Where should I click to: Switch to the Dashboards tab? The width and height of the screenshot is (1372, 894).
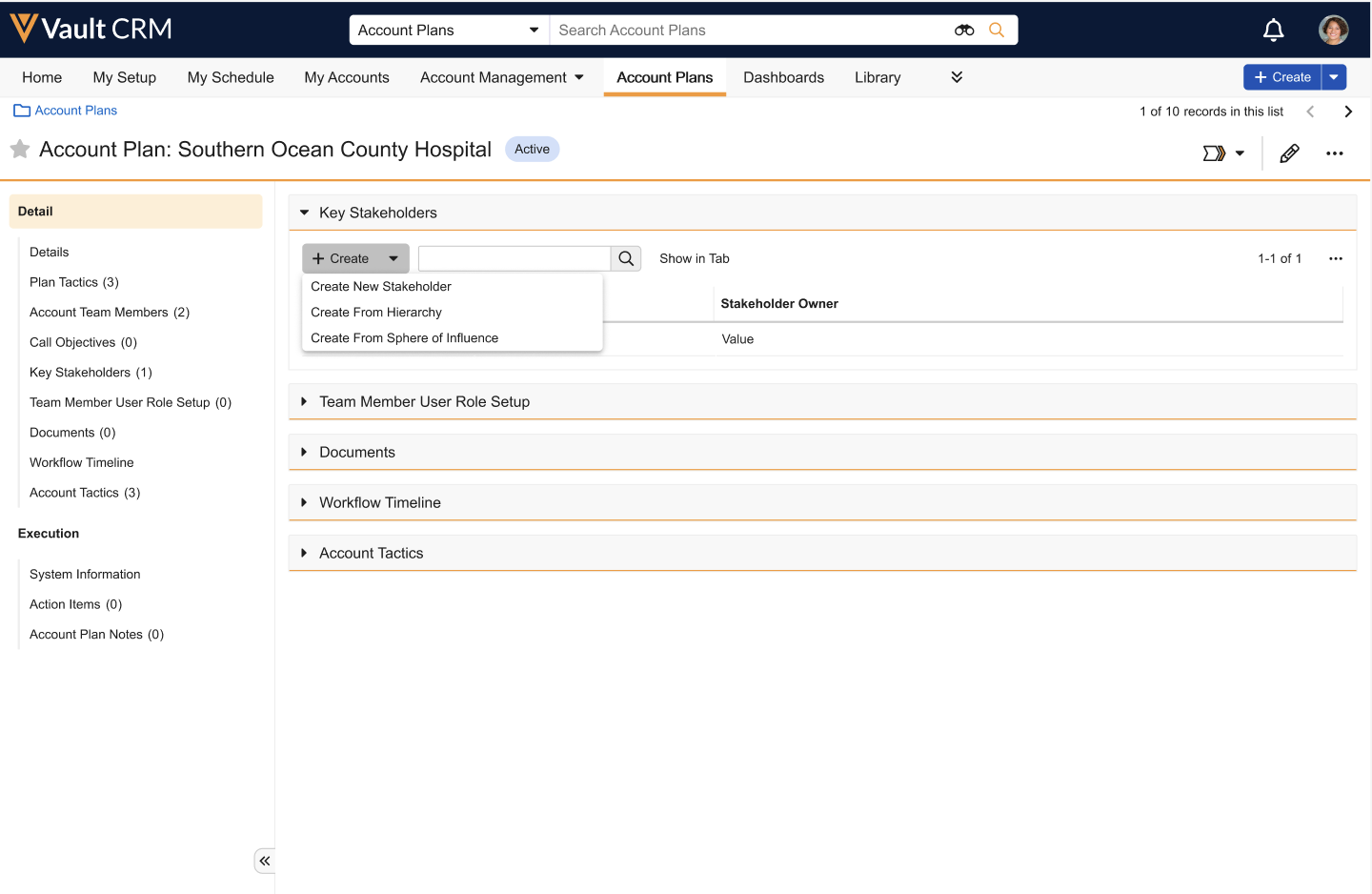tap(783, 77)
